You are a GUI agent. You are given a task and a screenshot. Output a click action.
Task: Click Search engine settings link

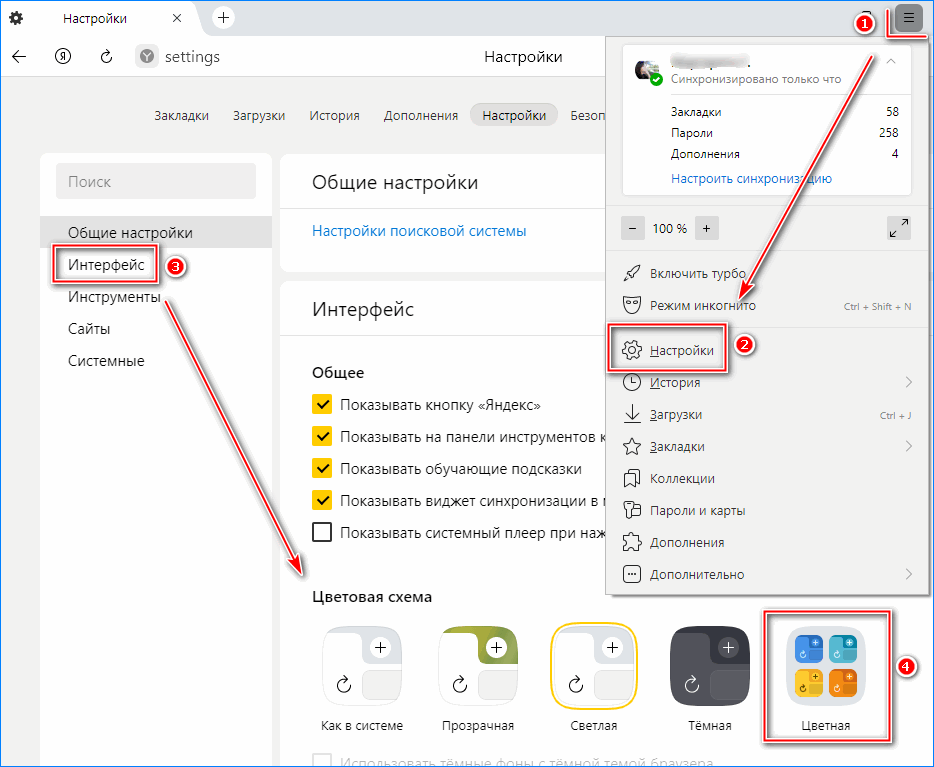tap(419, 231)
